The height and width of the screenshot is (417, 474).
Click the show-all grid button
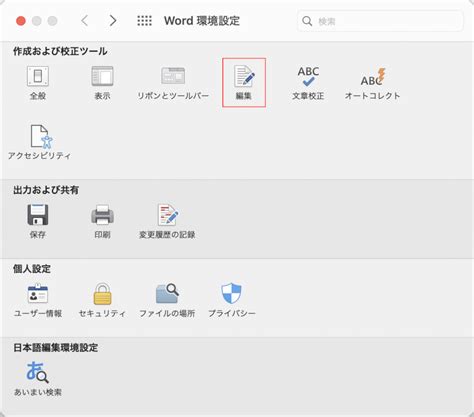(144, 21)
